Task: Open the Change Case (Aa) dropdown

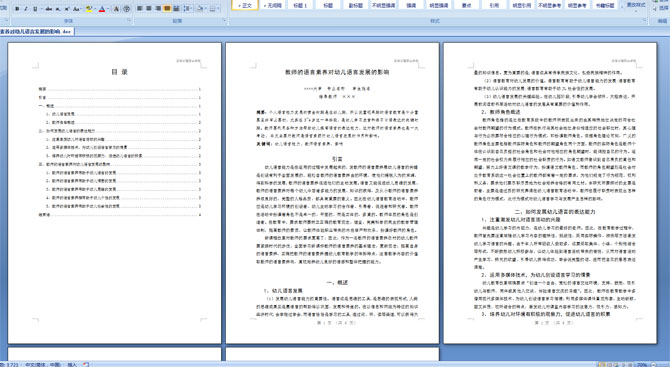Action: click(x=77, y=9)
